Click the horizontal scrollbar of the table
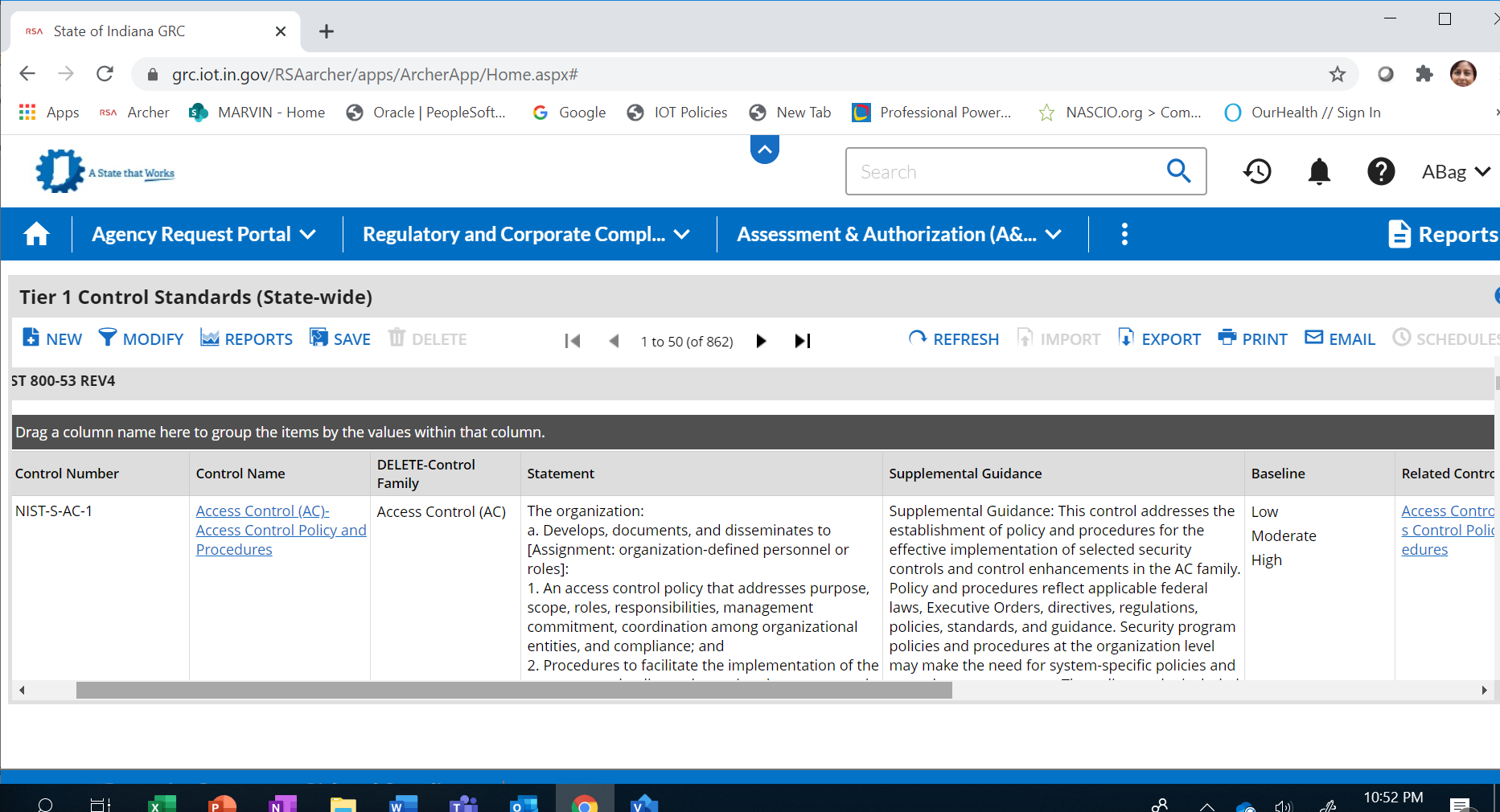Viewport: 1500px width, 812px height. (514, 690)
